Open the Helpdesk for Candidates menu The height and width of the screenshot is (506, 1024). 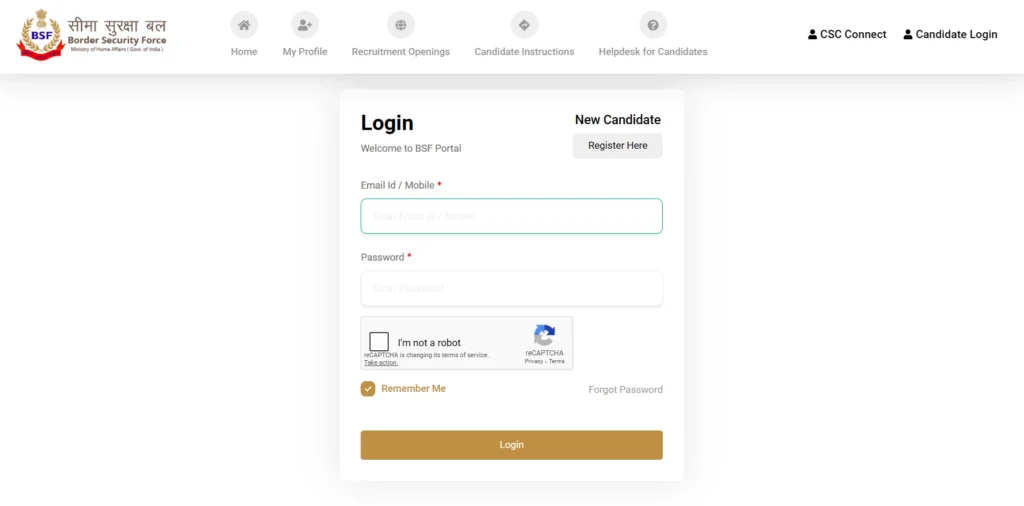[x=653, y=51]
